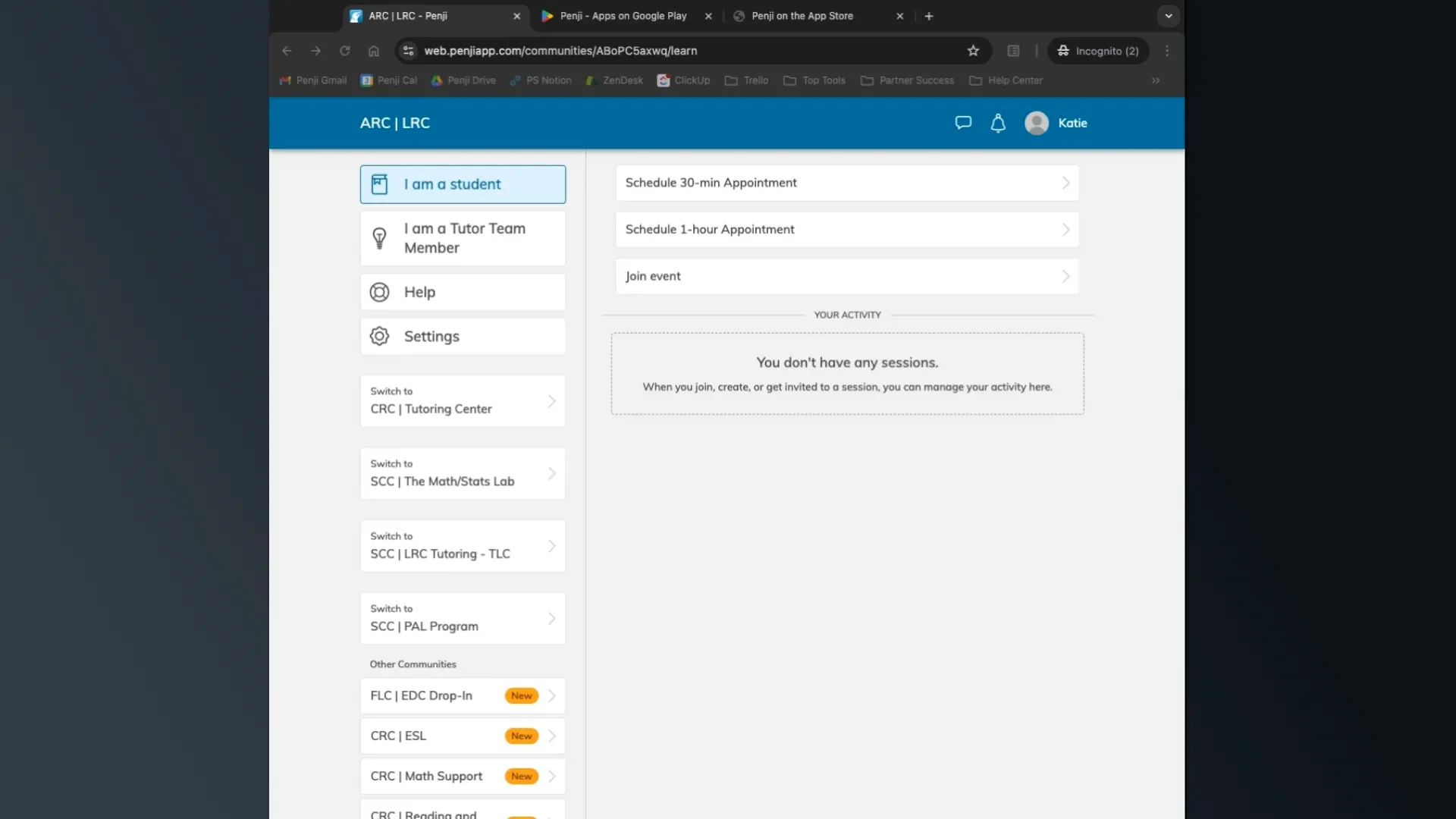Viewport: 1456px width, 819px height.
Task: Click the Join event button
Action: (x=846, y=276)
